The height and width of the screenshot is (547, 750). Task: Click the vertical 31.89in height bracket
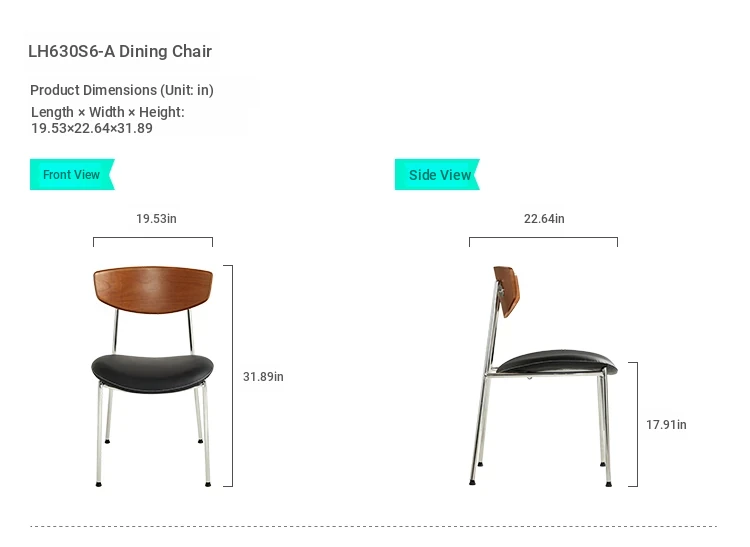pos(229,376)
